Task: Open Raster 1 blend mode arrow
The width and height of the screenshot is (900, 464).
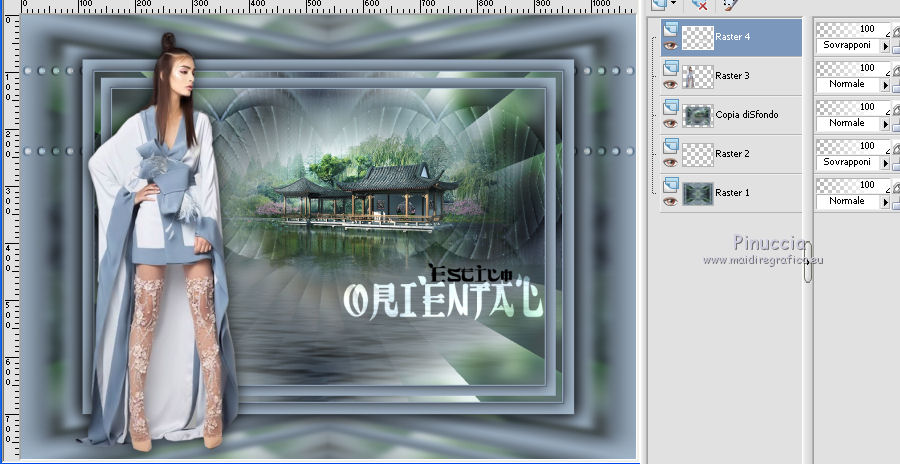Action: coord(886,202)
